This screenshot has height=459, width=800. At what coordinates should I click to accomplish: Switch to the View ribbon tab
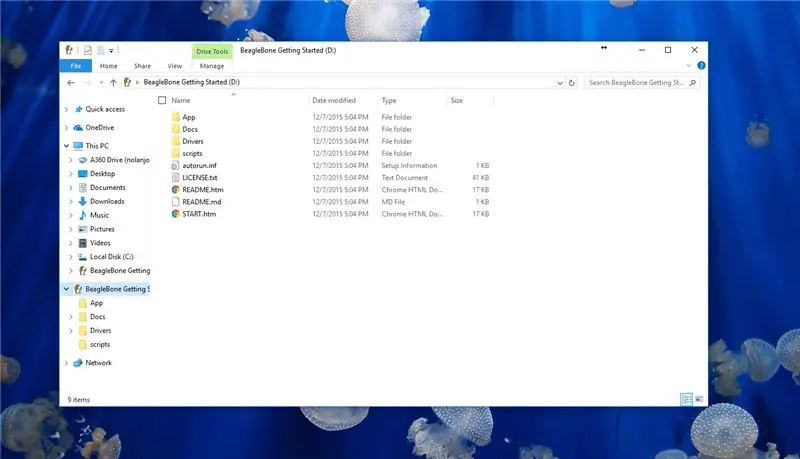[174, 66]
